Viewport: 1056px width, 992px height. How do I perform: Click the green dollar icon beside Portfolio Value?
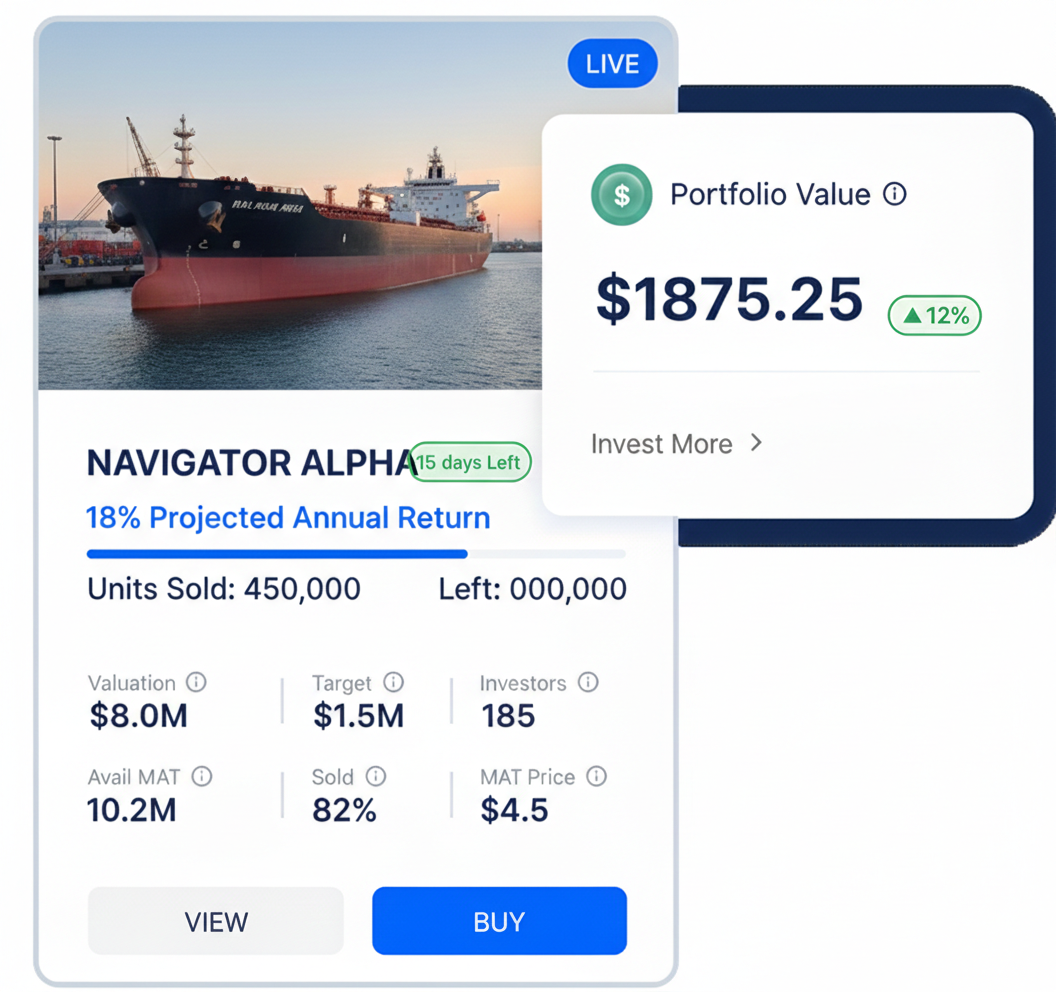(x=621, y=194)
